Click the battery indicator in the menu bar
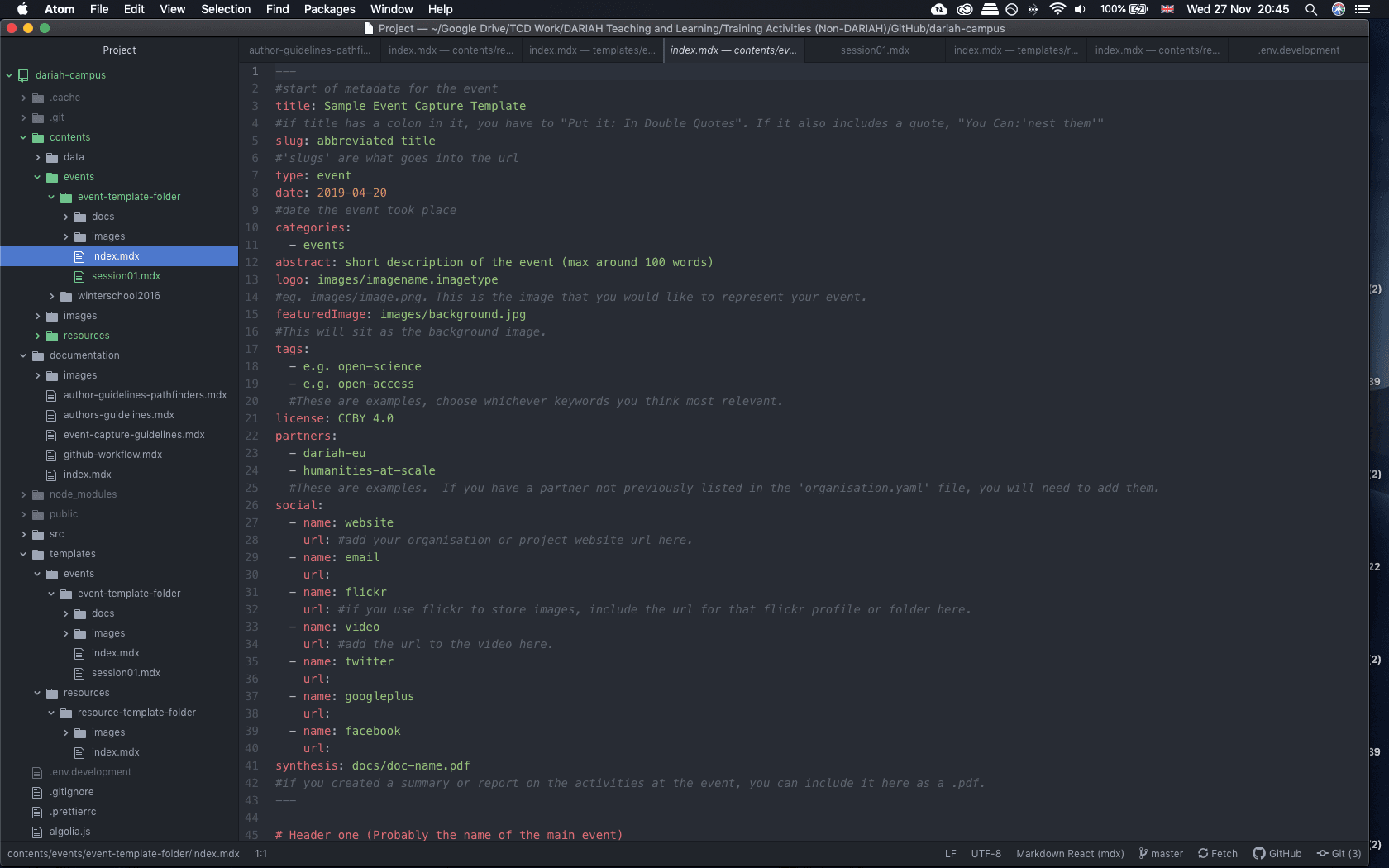 (1123, 10)
